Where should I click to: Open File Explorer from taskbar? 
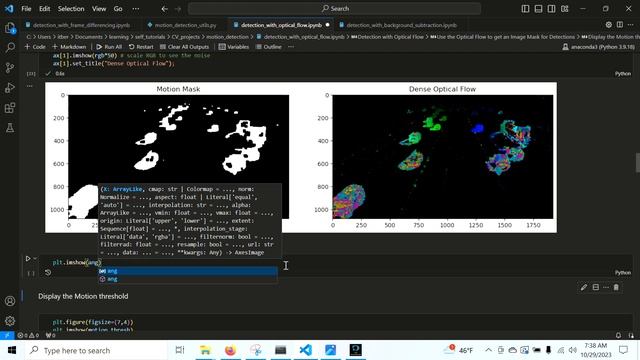[x=205, y=350]
